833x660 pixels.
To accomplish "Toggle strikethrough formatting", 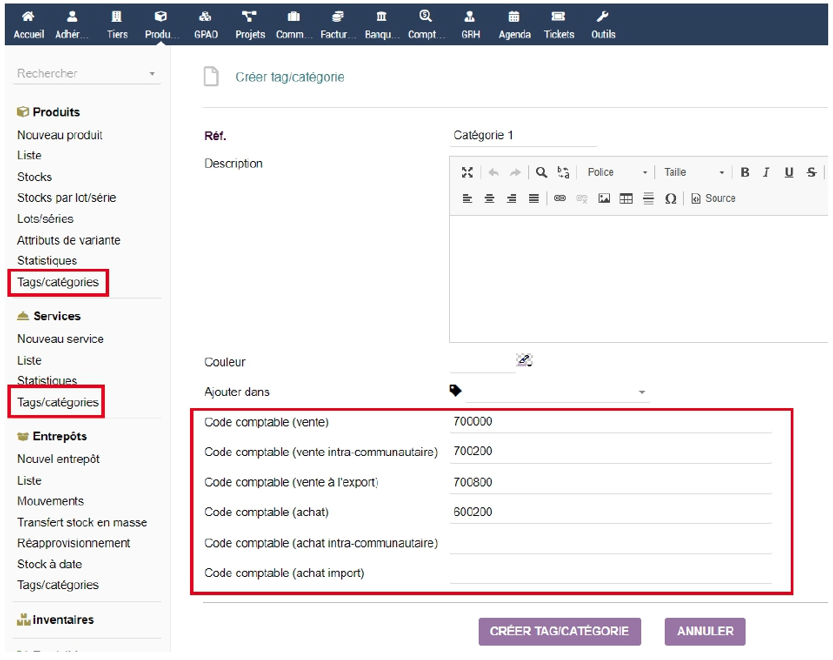I will click(x=811, y=172).
